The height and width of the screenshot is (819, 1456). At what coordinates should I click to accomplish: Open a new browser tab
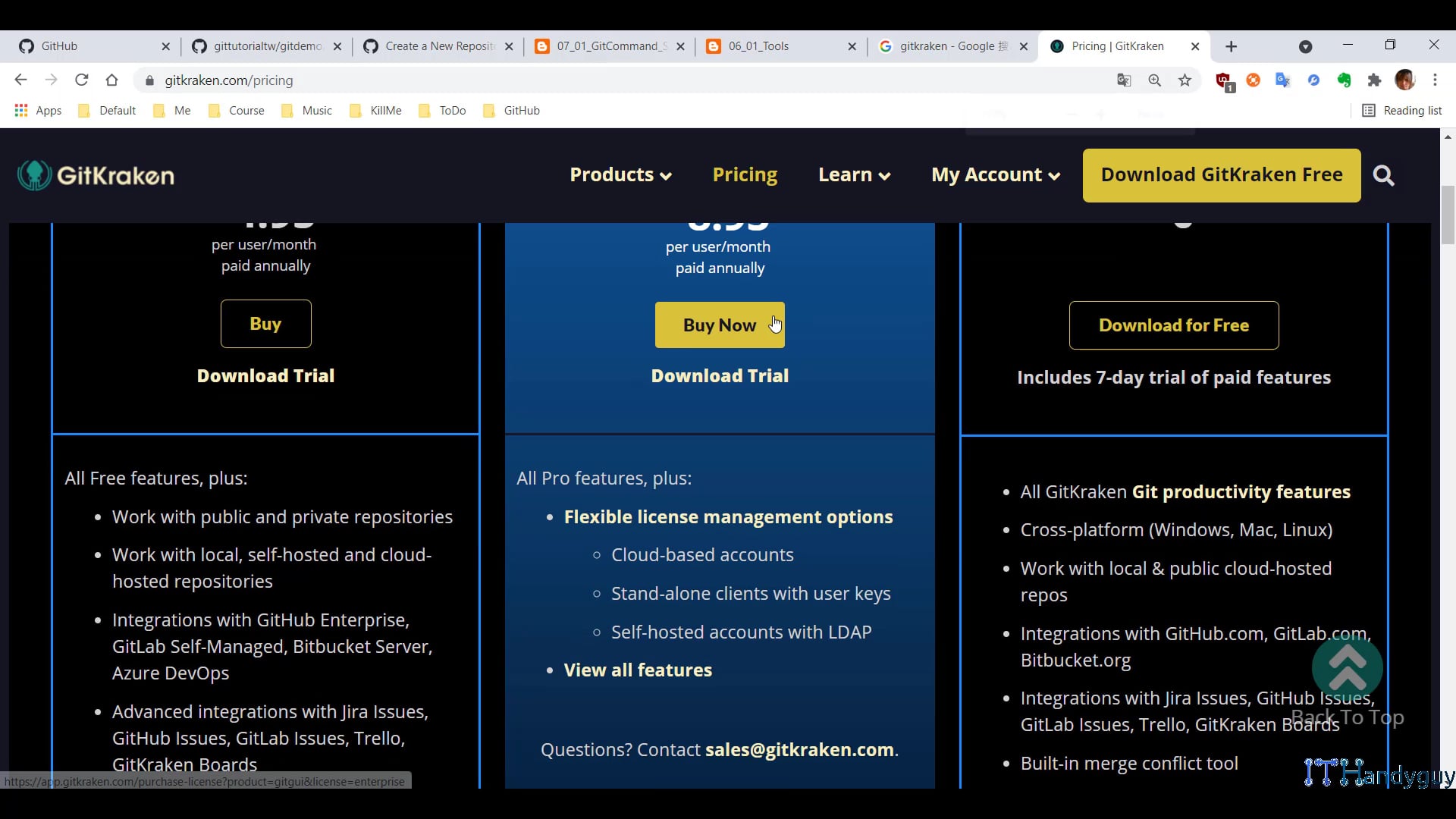(1230, 46)
